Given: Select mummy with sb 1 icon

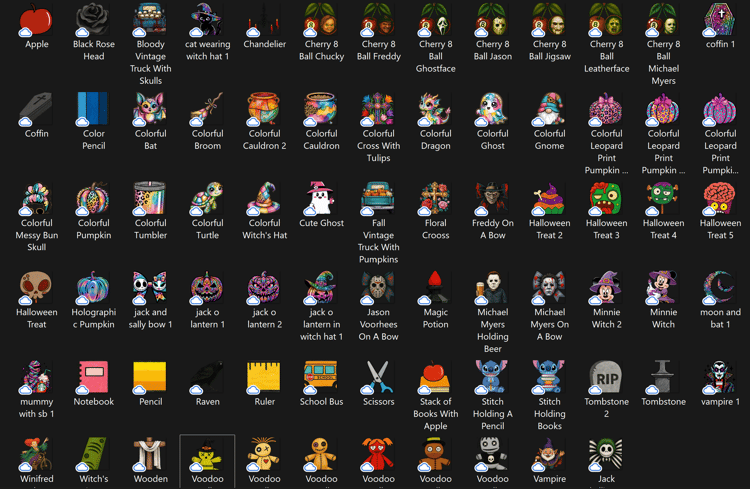Looking at the screenshot, I should pos(36,378).
